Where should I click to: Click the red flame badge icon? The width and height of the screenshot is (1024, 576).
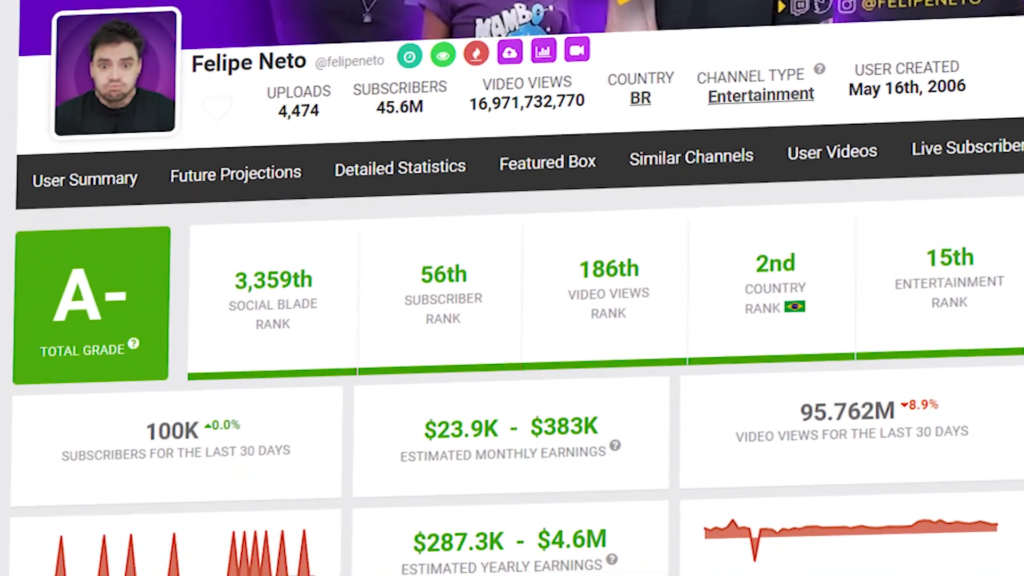[476, 53]
